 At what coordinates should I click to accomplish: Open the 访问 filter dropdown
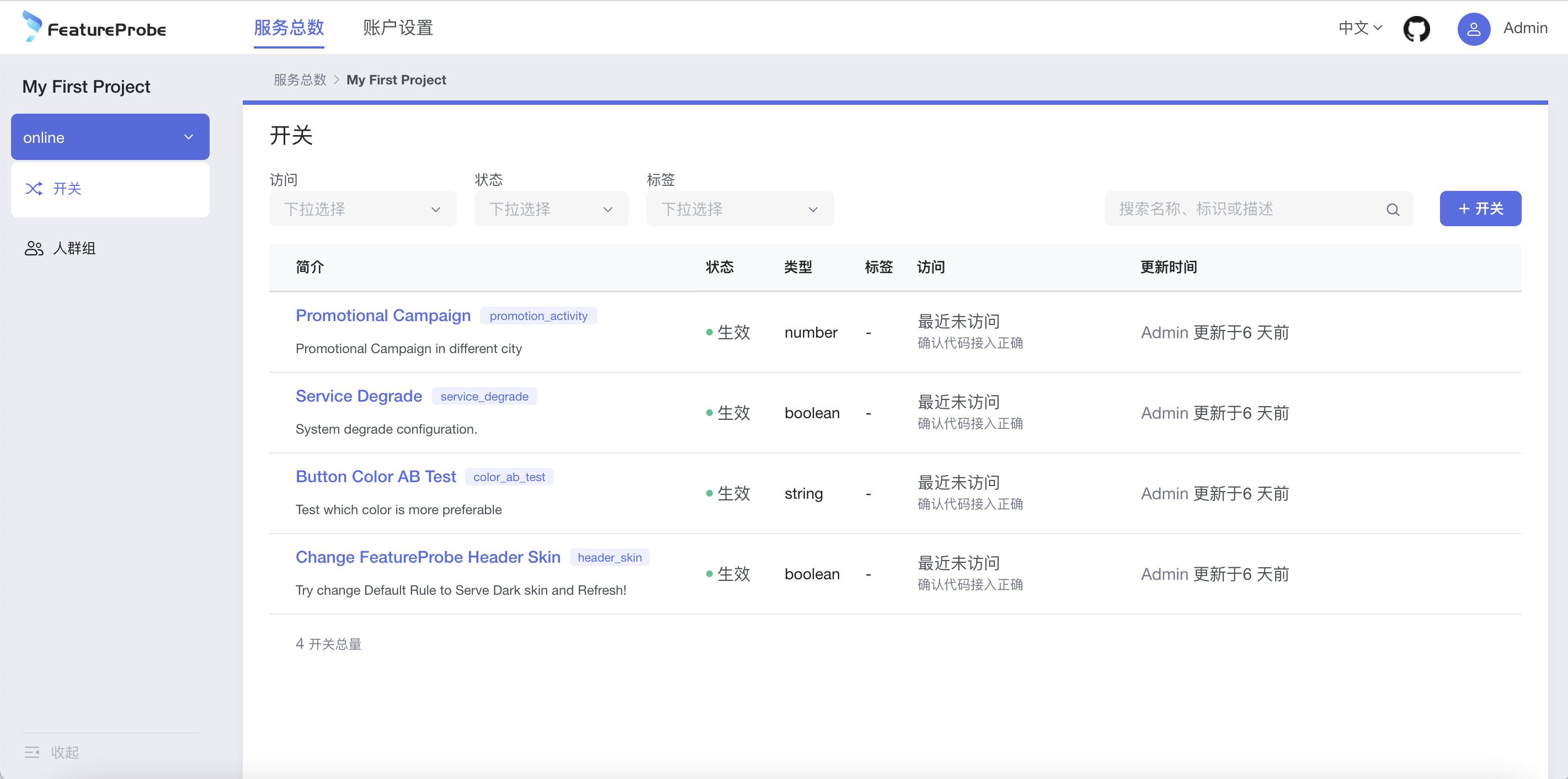362,209
